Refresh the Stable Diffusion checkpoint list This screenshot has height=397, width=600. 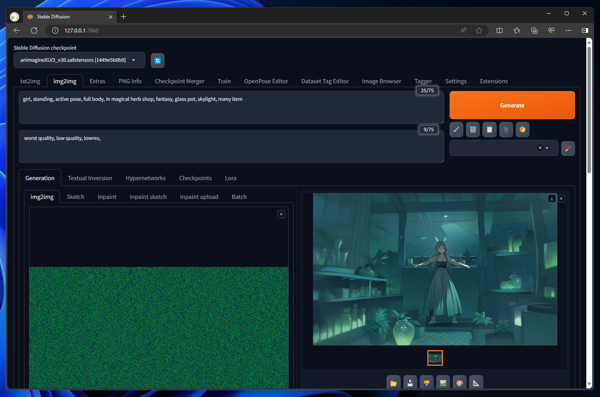(157, 60)
